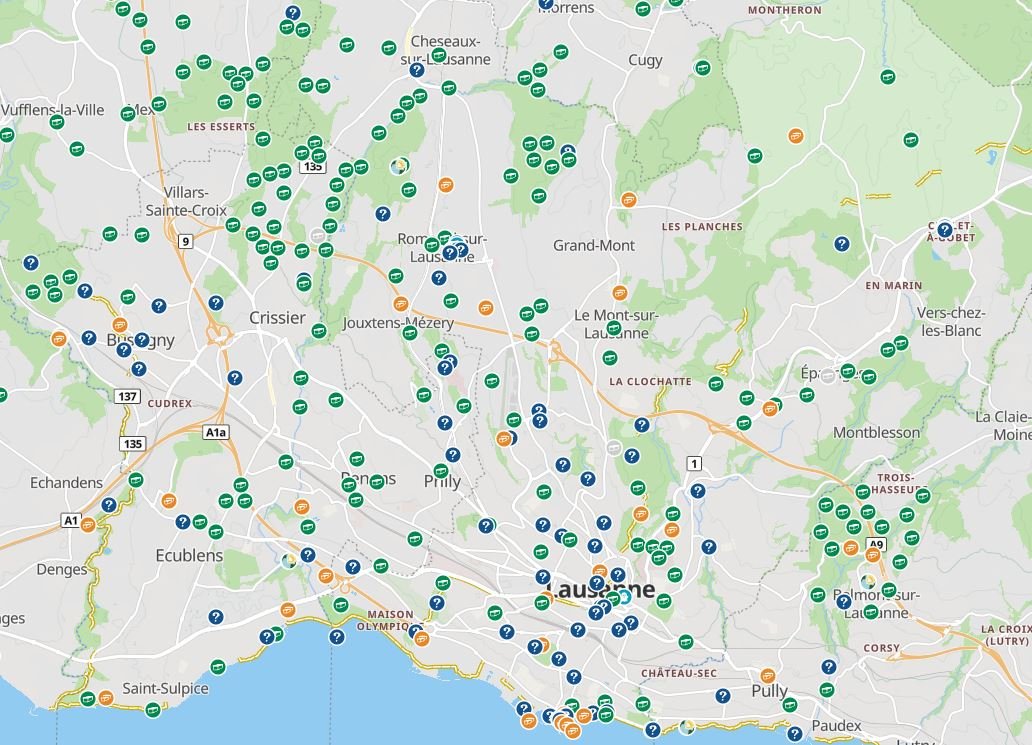
Task: Click the Vers-chez-les-Blanc label
Action: tap(950, 322)
